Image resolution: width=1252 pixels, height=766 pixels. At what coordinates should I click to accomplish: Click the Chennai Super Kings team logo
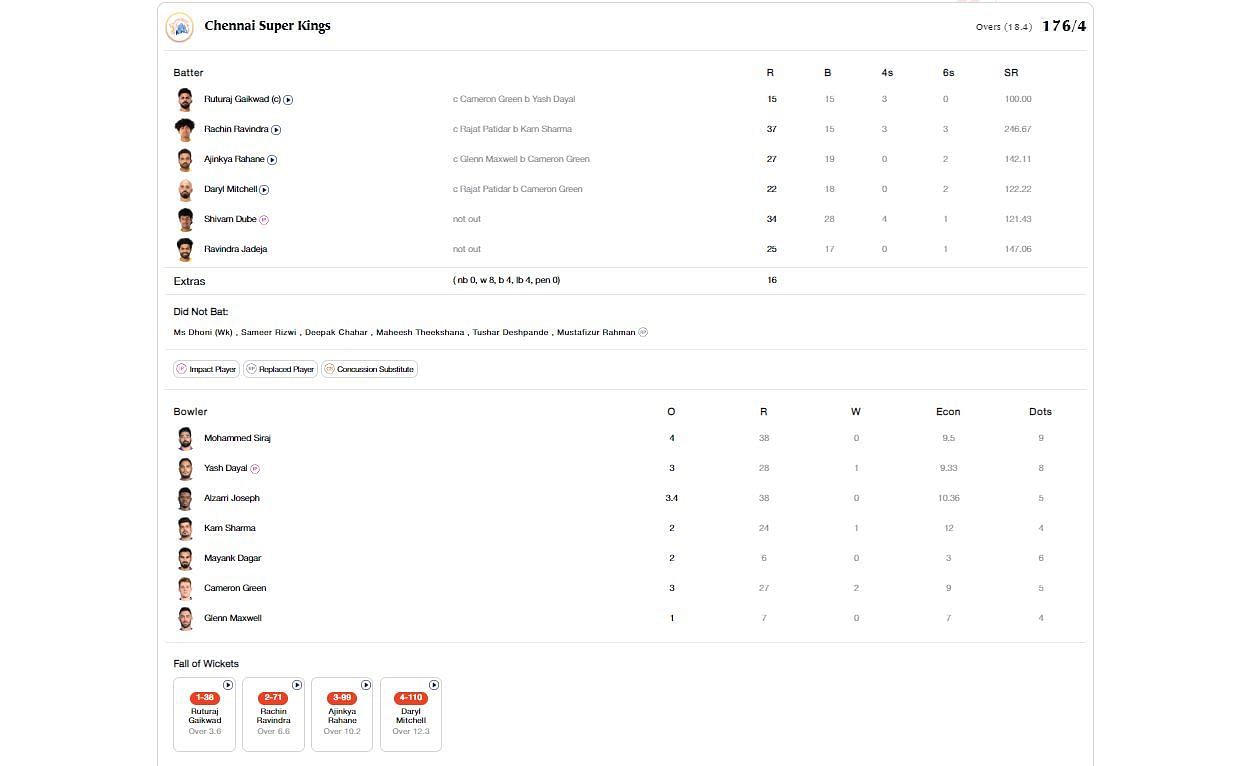point(179,27)
